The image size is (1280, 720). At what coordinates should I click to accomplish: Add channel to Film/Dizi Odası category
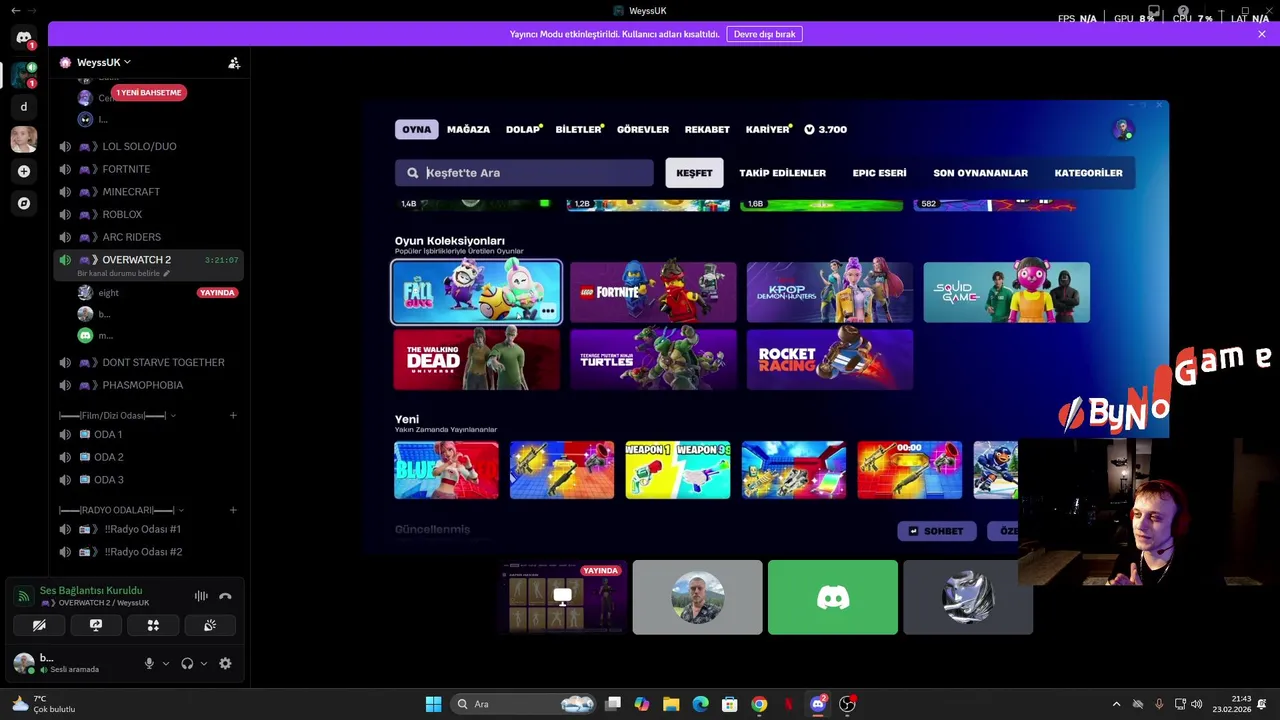pyautogui.click(x=233, y=415)
